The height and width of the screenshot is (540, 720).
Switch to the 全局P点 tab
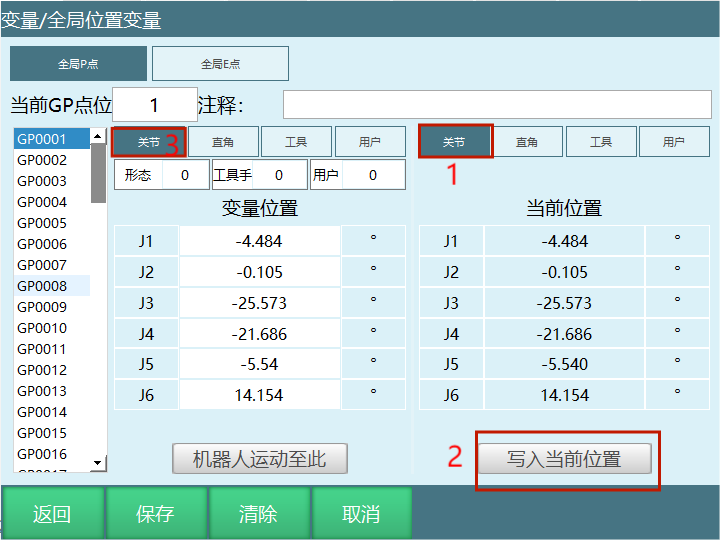coord(78,64)
